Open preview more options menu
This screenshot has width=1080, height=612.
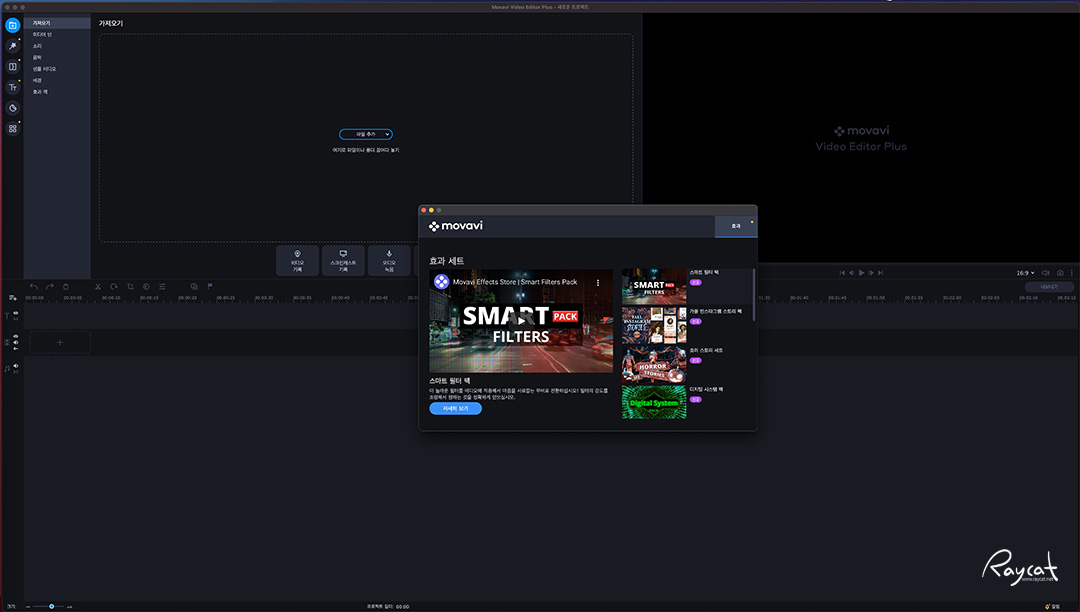click(x=1072, y=273)
